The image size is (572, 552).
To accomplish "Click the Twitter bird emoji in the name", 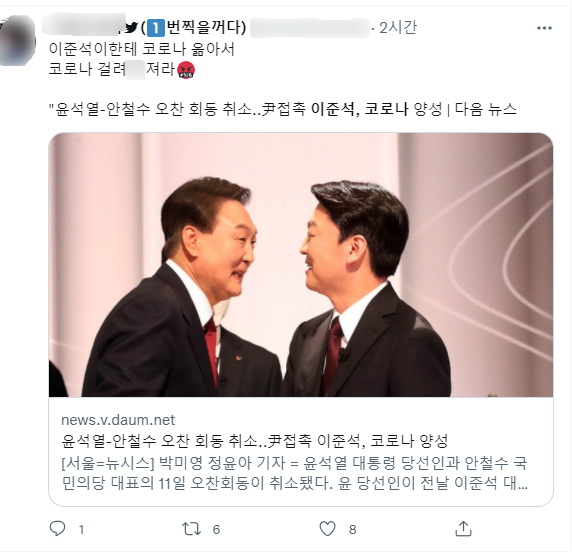I will tap(132, 28).
